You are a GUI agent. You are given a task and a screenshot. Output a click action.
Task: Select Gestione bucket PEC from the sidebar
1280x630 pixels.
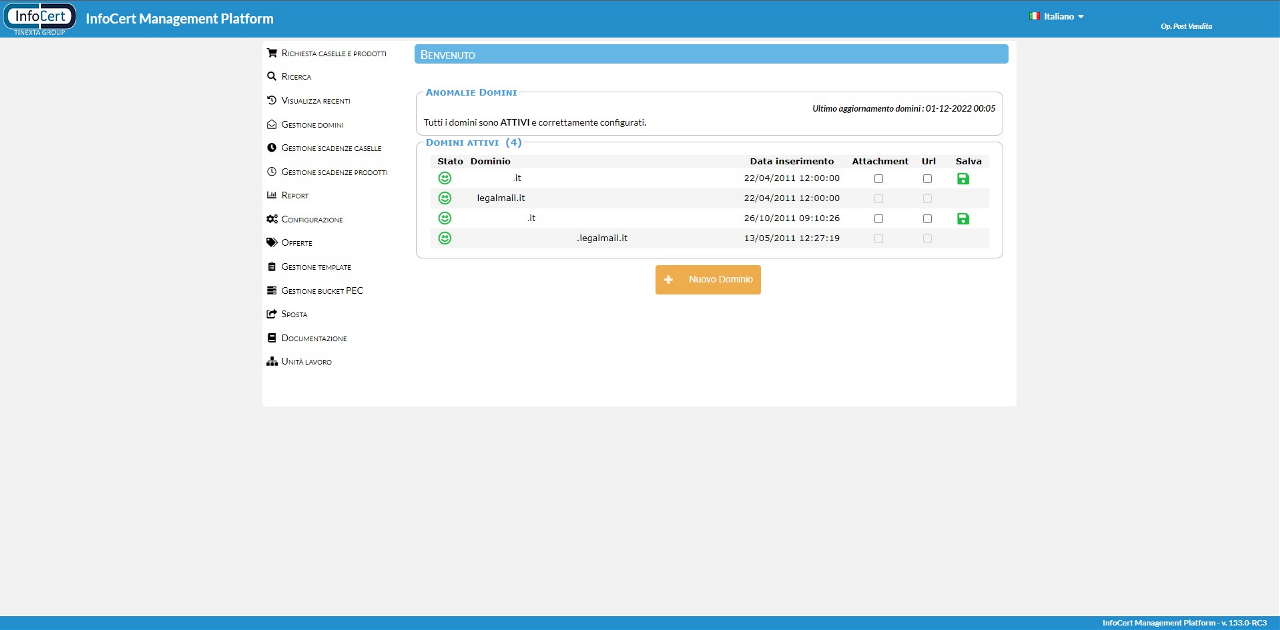coord(322,291)
